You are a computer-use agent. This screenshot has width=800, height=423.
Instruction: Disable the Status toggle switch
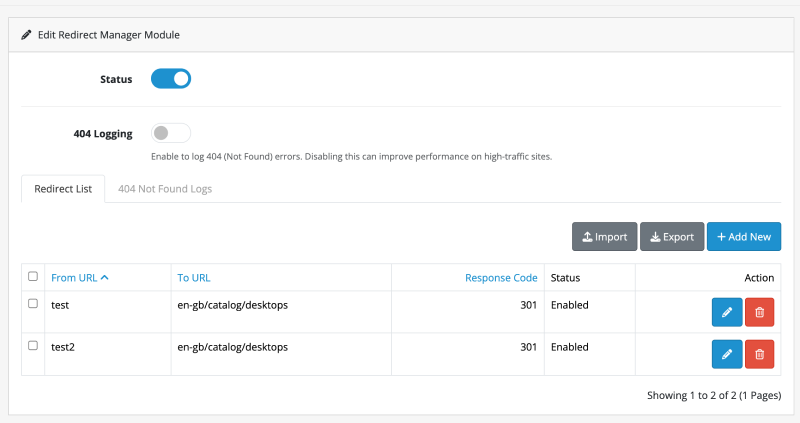click(171, 78)
